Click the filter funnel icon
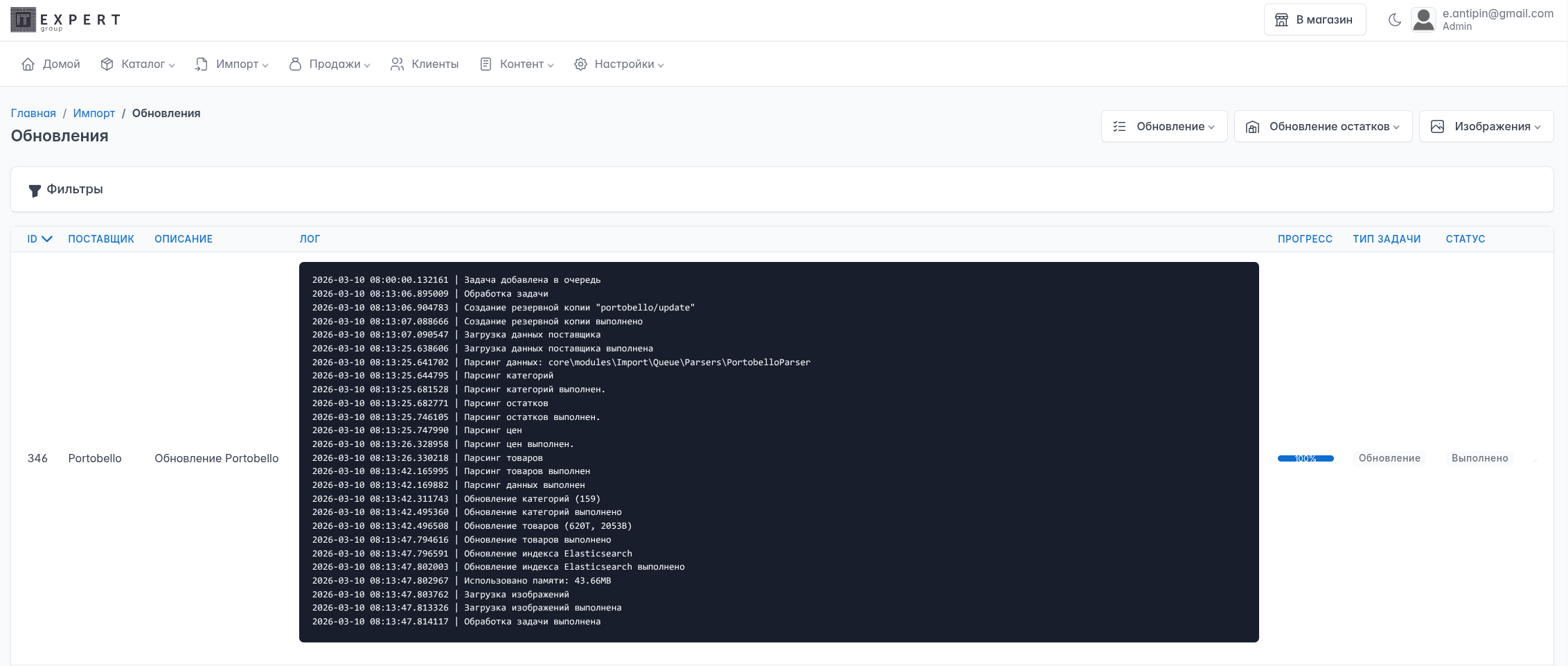Screen dimensions: 1568x666 click(x=35, y=191)
